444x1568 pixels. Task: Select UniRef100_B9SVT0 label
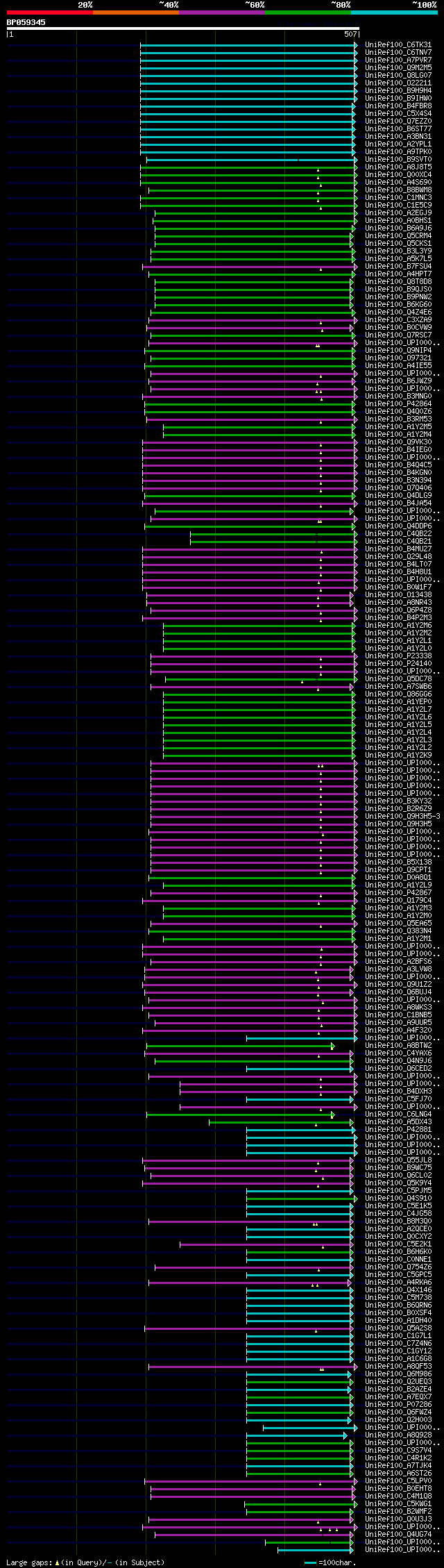[398, 159]
